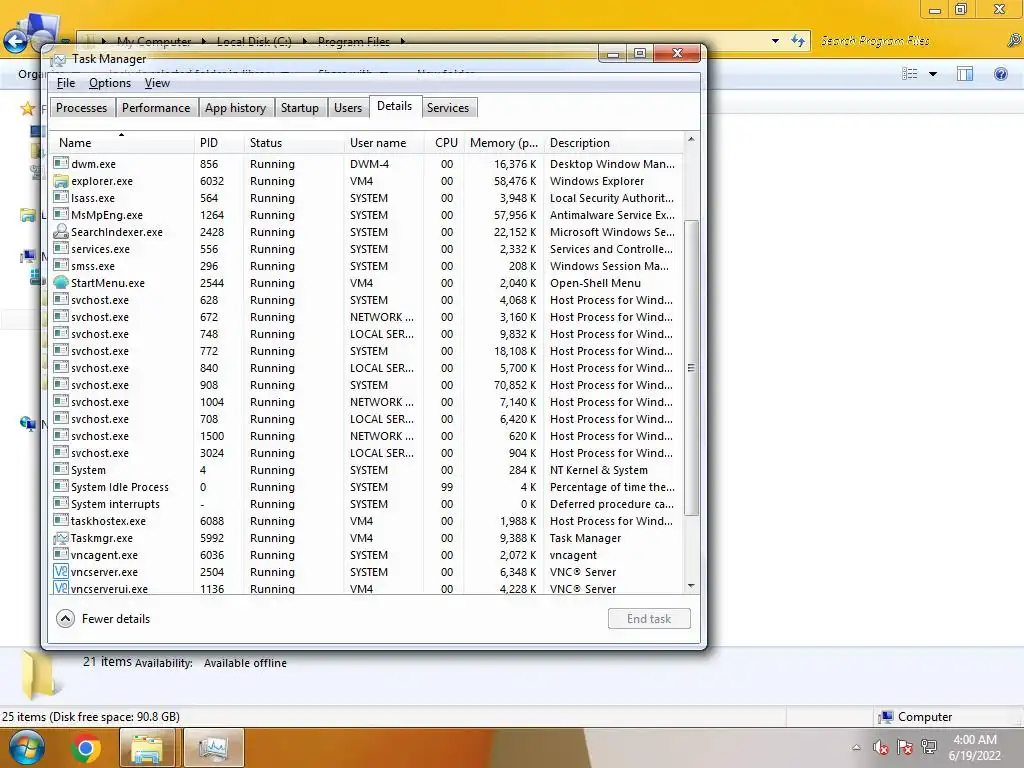
Task: Click the muted volume tray icon
Action: (x=880, y=747)
